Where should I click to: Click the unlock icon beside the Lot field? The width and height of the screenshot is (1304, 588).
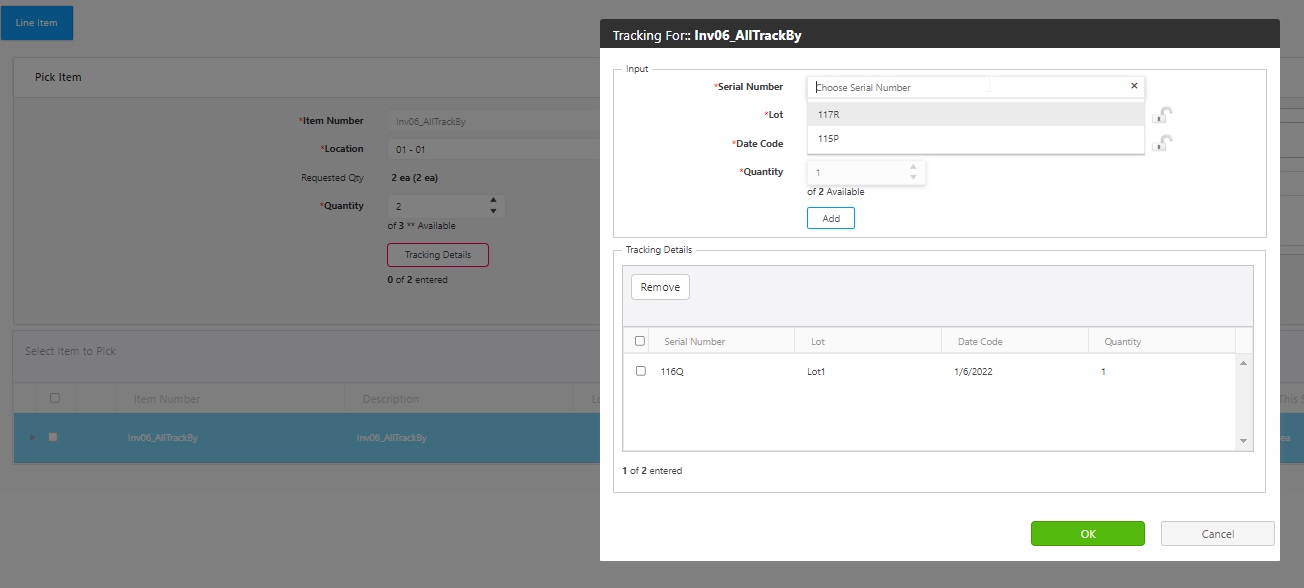1161,115
